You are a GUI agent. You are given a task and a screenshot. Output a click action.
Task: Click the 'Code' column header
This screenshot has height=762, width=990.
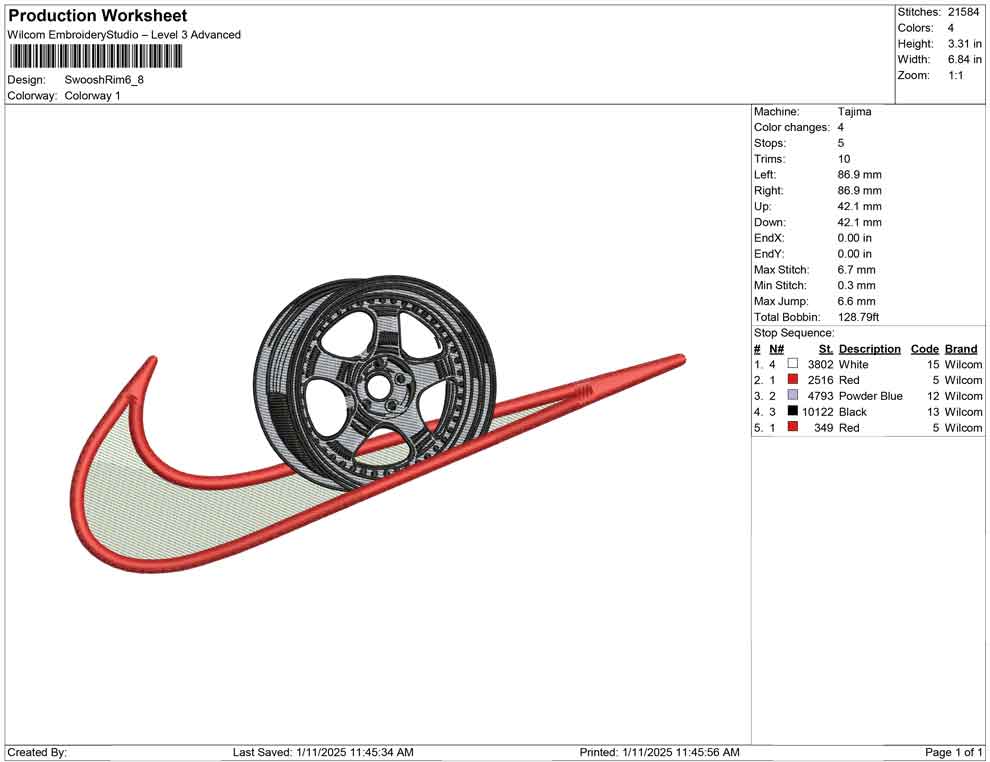[x=924, y=349]
